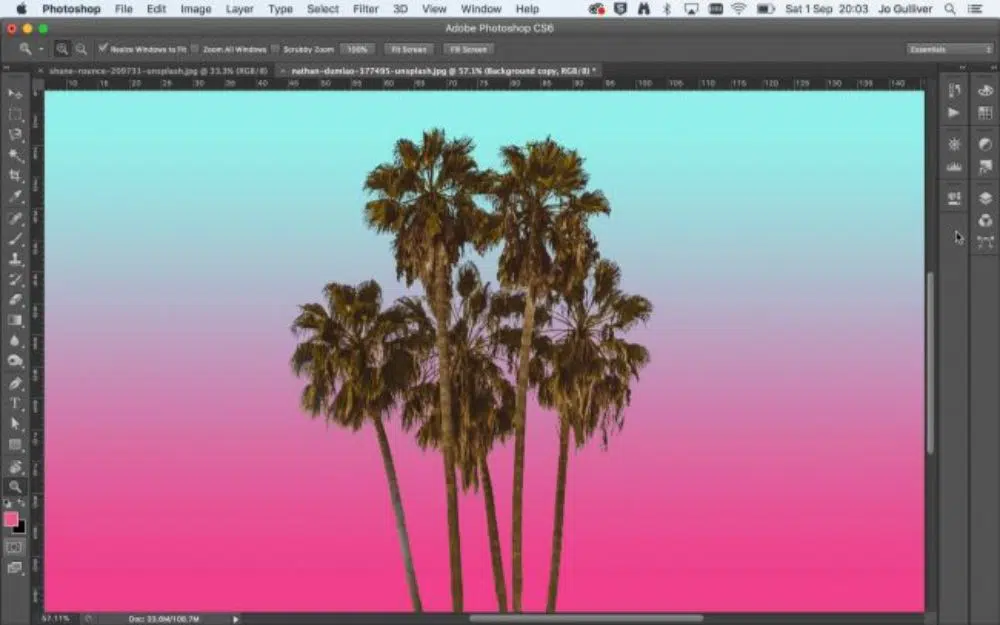Click the Zoom Out magnifier in options bar
The image size is (1000, 625).
[81, 48]
